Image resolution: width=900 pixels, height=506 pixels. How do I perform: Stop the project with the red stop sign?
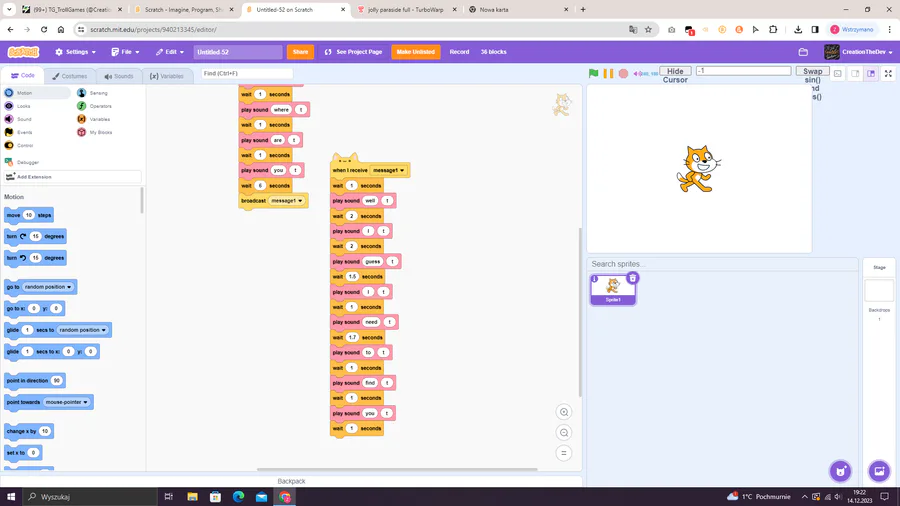623,73
